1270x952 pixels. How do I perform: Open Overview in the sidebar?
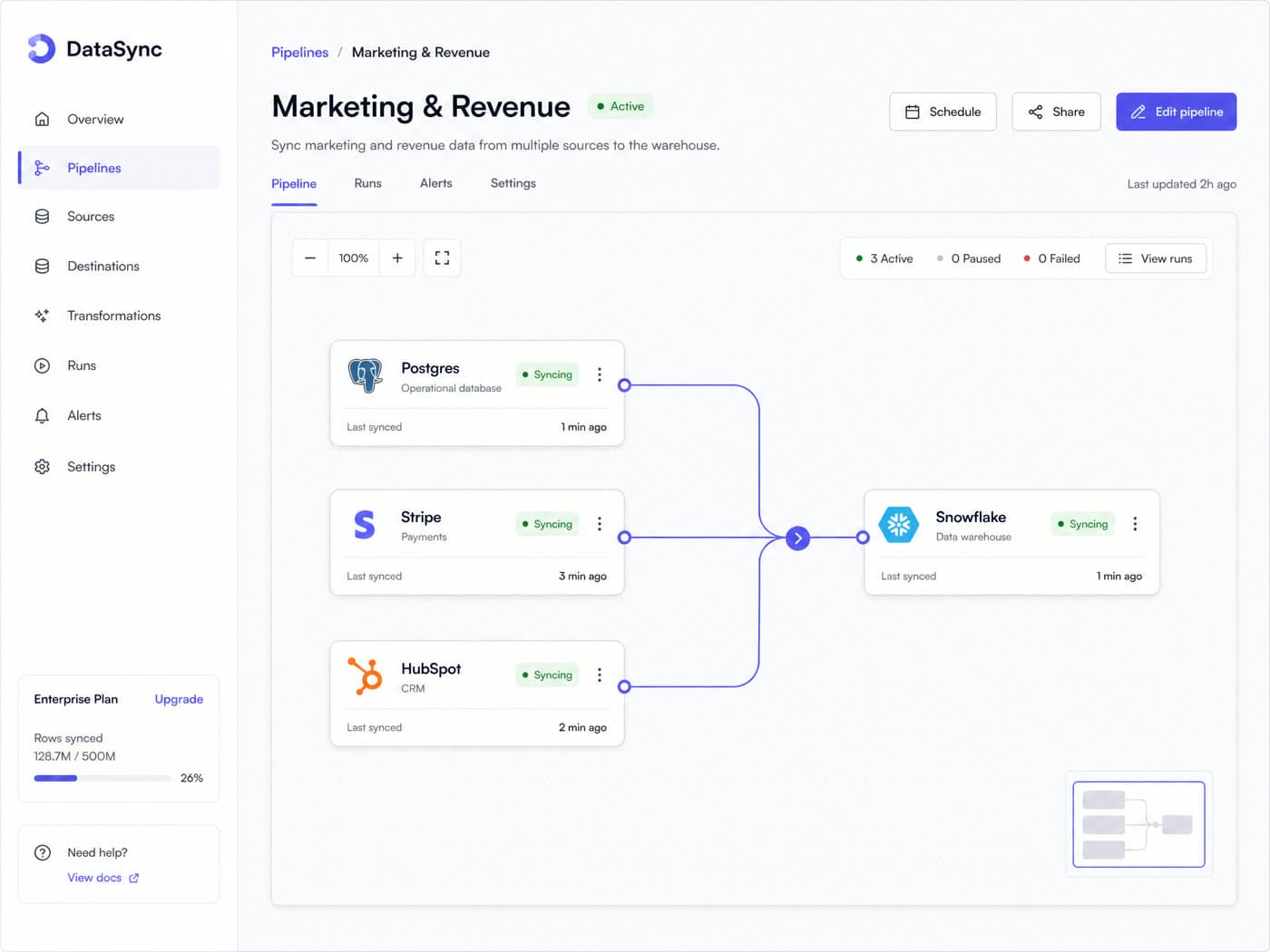(119, 119)
